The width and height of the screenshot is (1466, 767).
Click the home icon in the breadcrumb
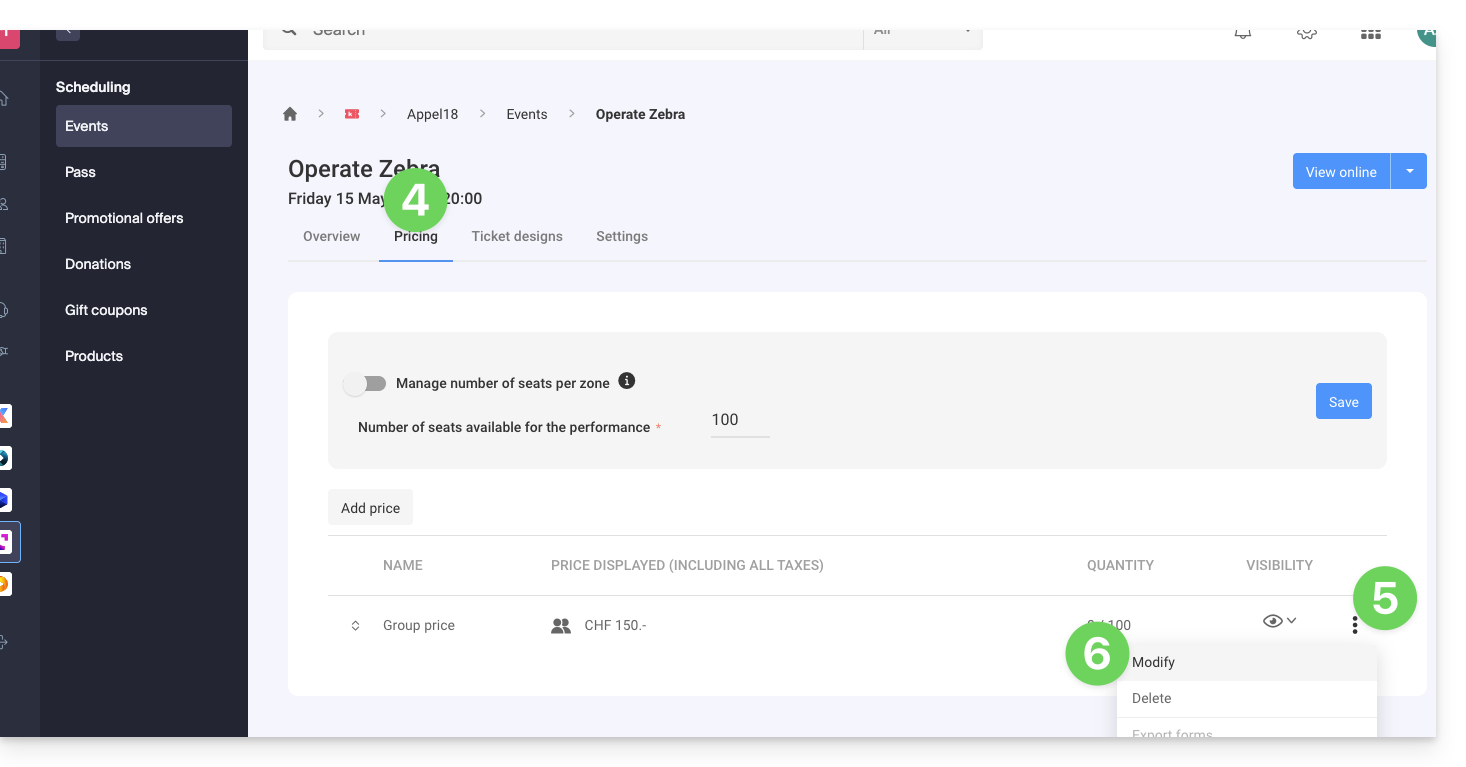290,114
